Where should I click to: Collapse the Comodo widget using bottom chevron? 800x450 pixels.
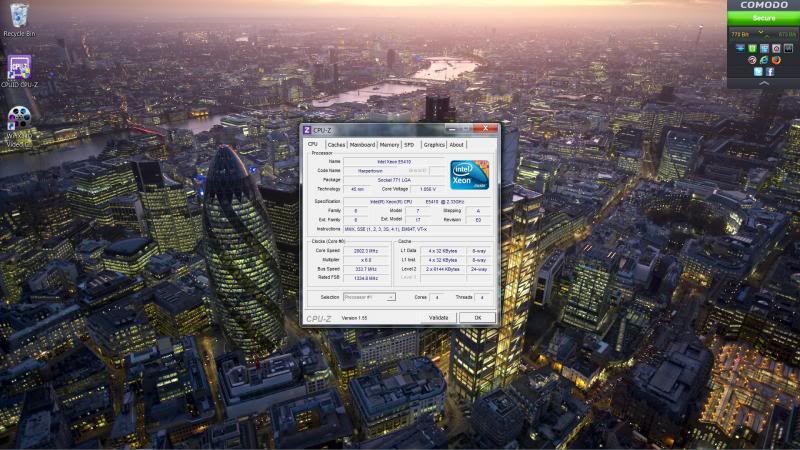coord(763,84)
